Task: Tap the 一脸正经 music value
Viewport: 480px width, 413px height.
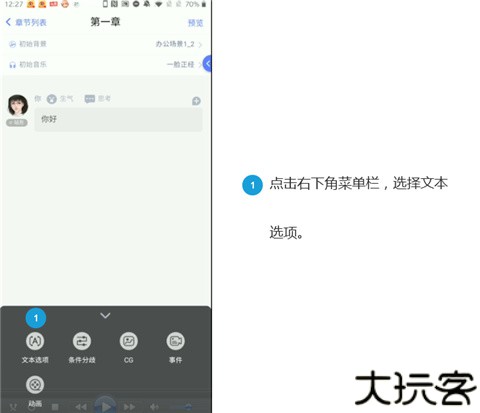Action: click(x=180, y=64)
